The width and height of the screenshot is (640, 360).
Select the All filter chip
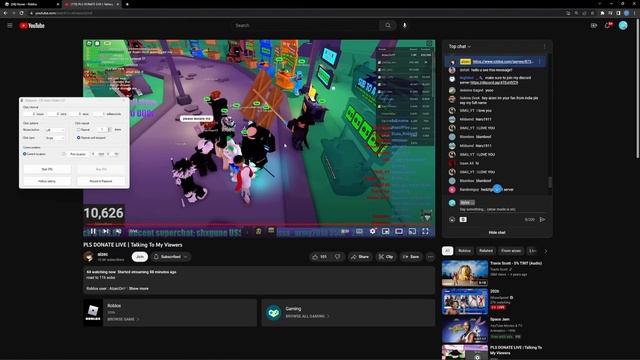pos(447,251)
